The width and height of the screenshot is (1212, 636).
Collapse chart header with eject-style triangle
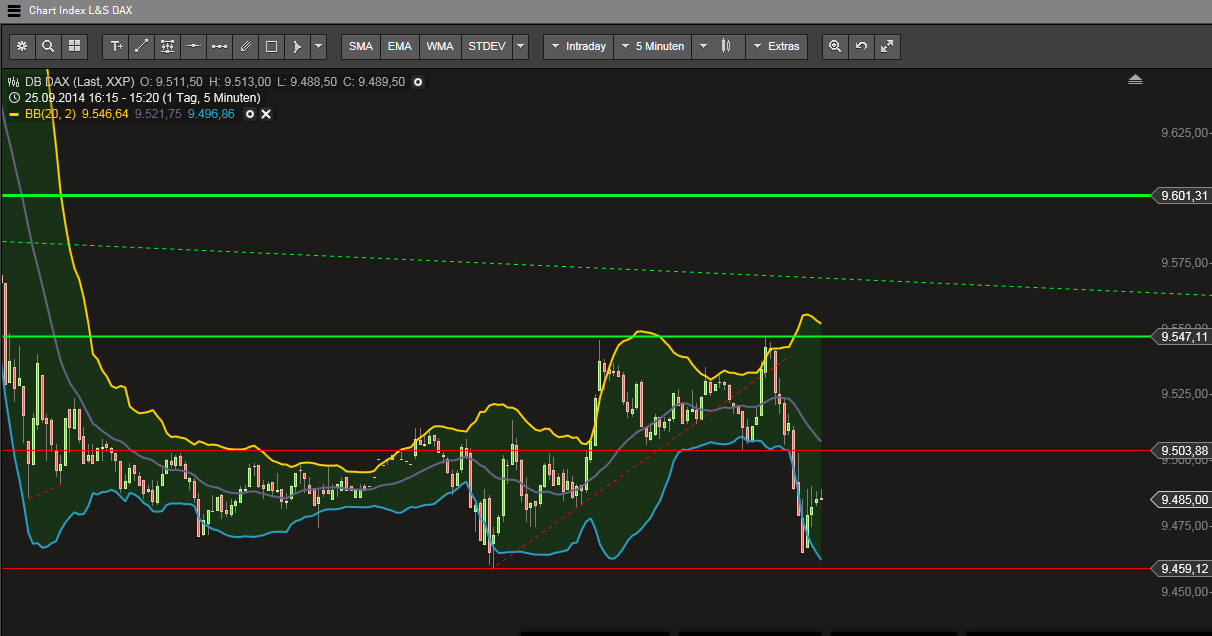pyautogui.click(x=1135, y=80)
